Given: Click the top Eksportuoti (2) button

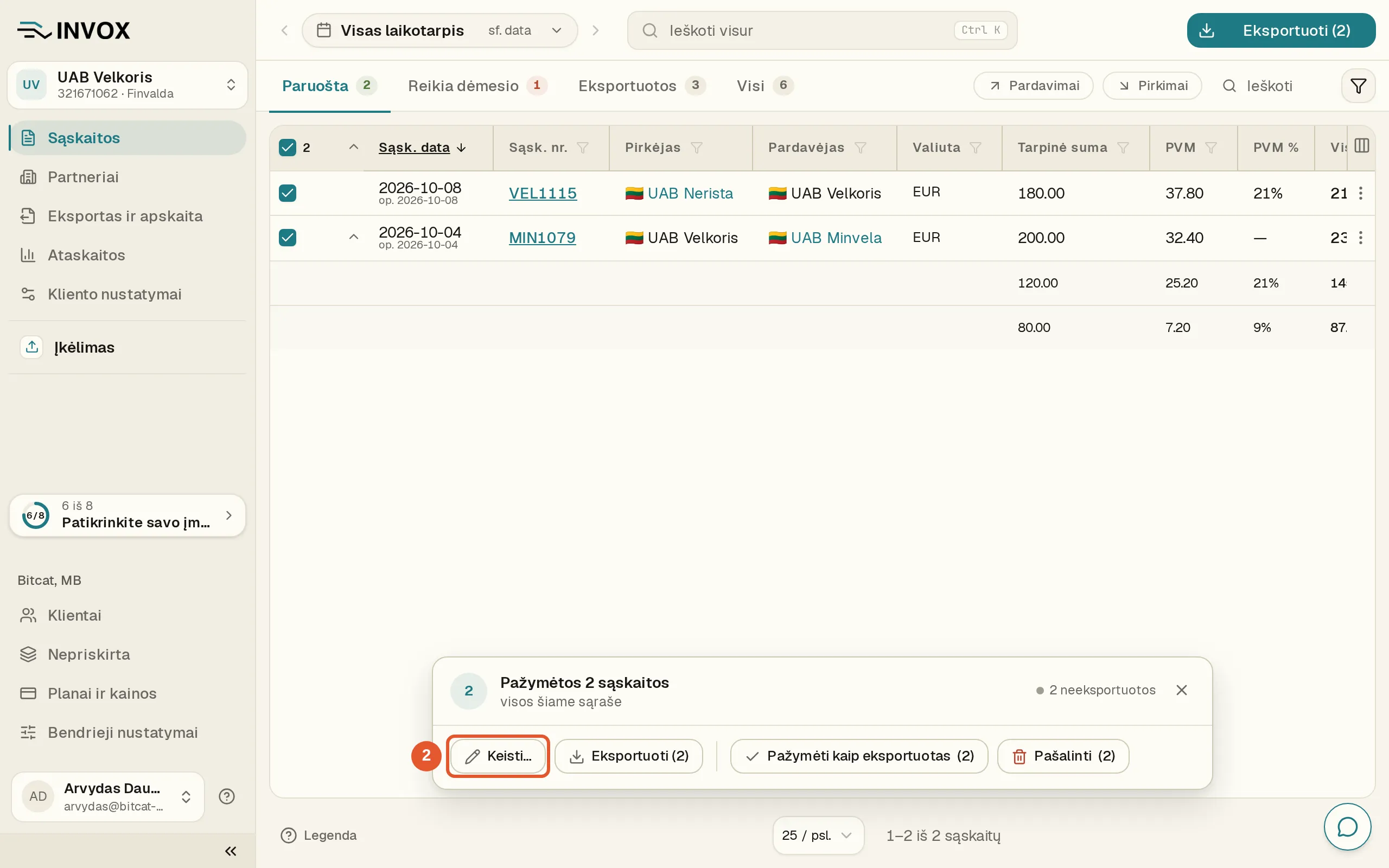Looking at the screenshot, I should click(x=1281, y=30).
